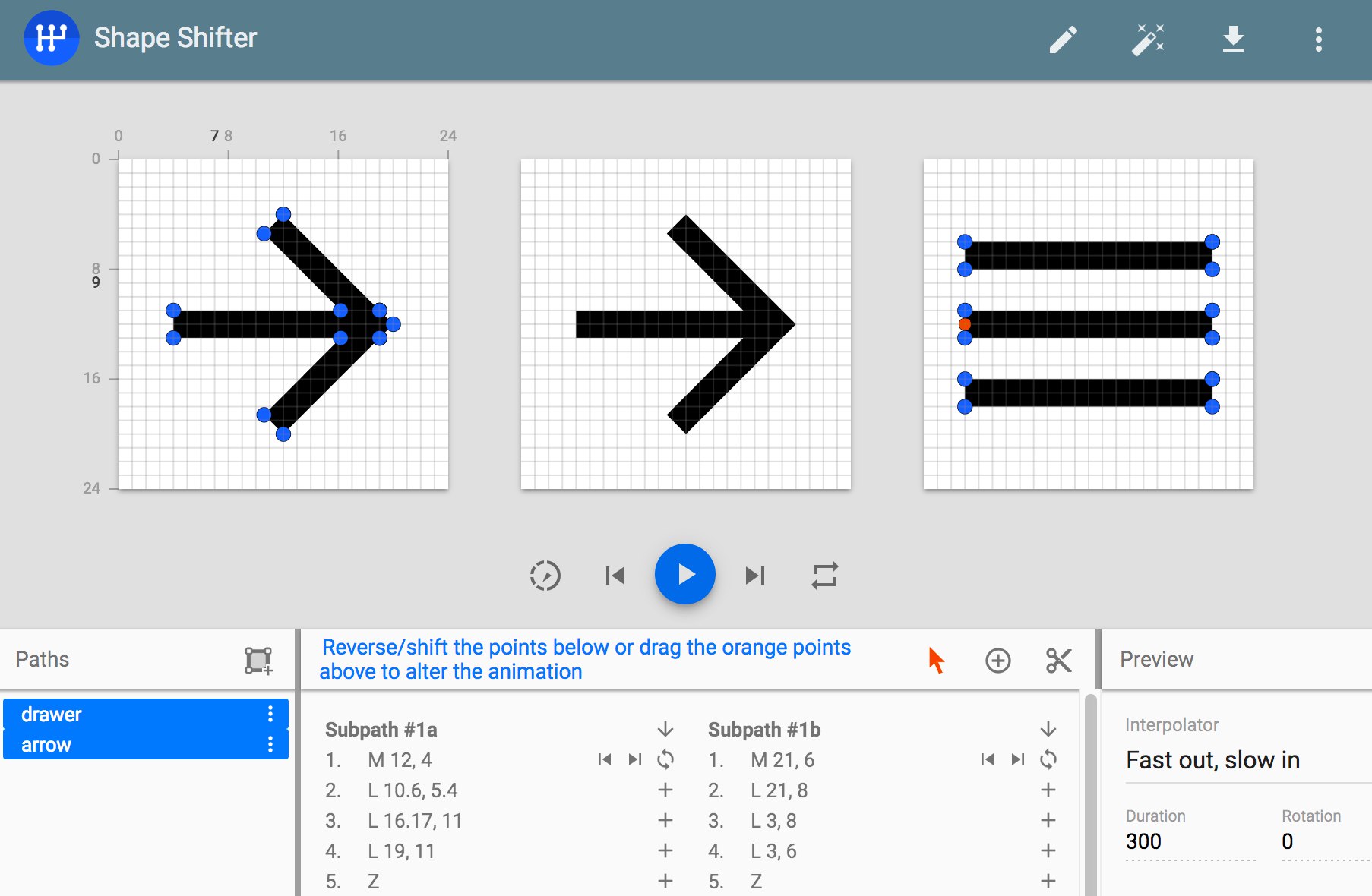Click the Duration input field
Screen dimensions: 1372x896
coord(1190,841)
